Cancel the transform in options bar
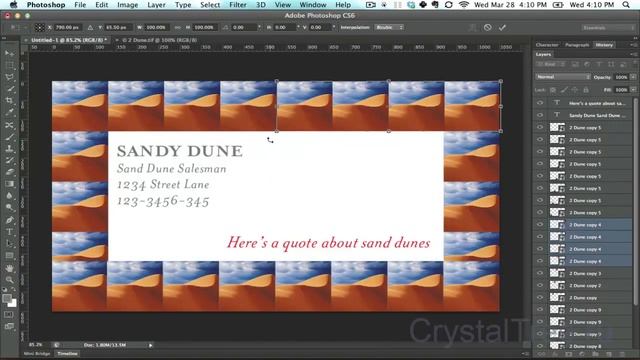Viewport: 640px width, 360px height. tap(487, 27)
